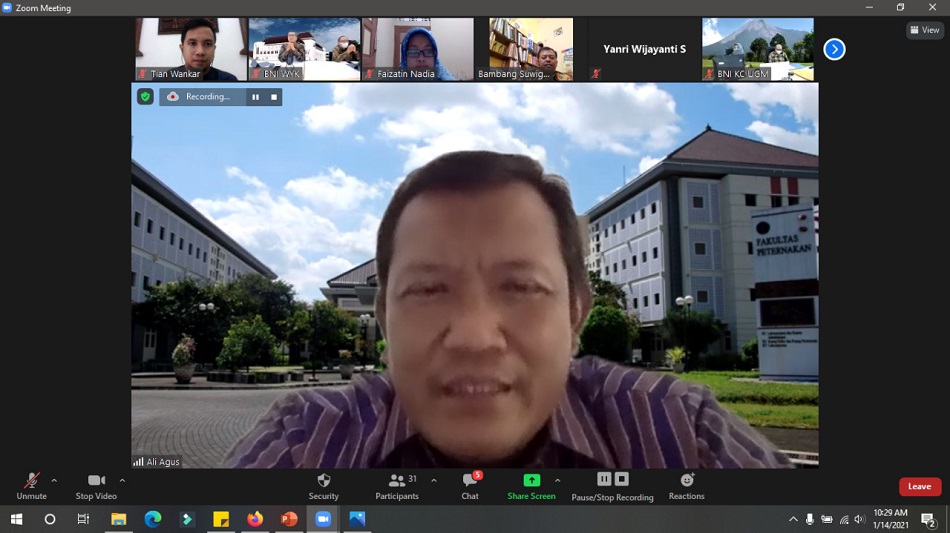This screenshot has width=950, height=533.
Task: Expand Share Screen options arrow
Action: click(558, 481)
